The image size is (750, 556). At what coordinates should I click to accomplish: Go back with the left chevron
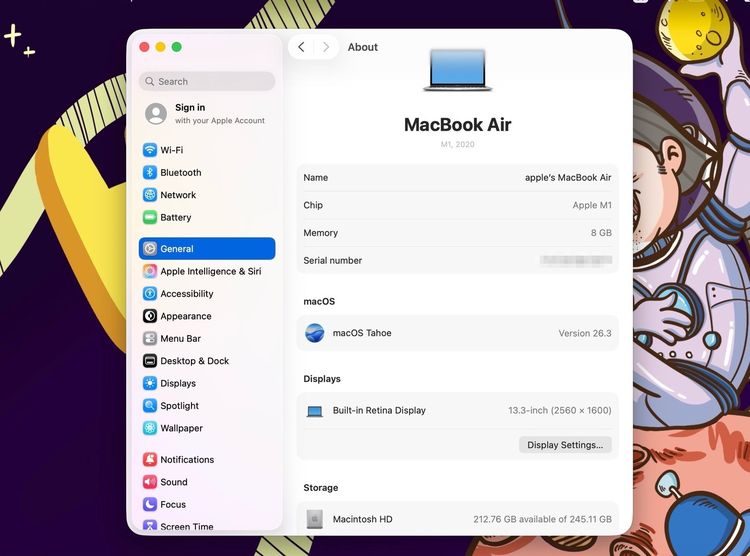pyautogui.click(x=301, y=47)
